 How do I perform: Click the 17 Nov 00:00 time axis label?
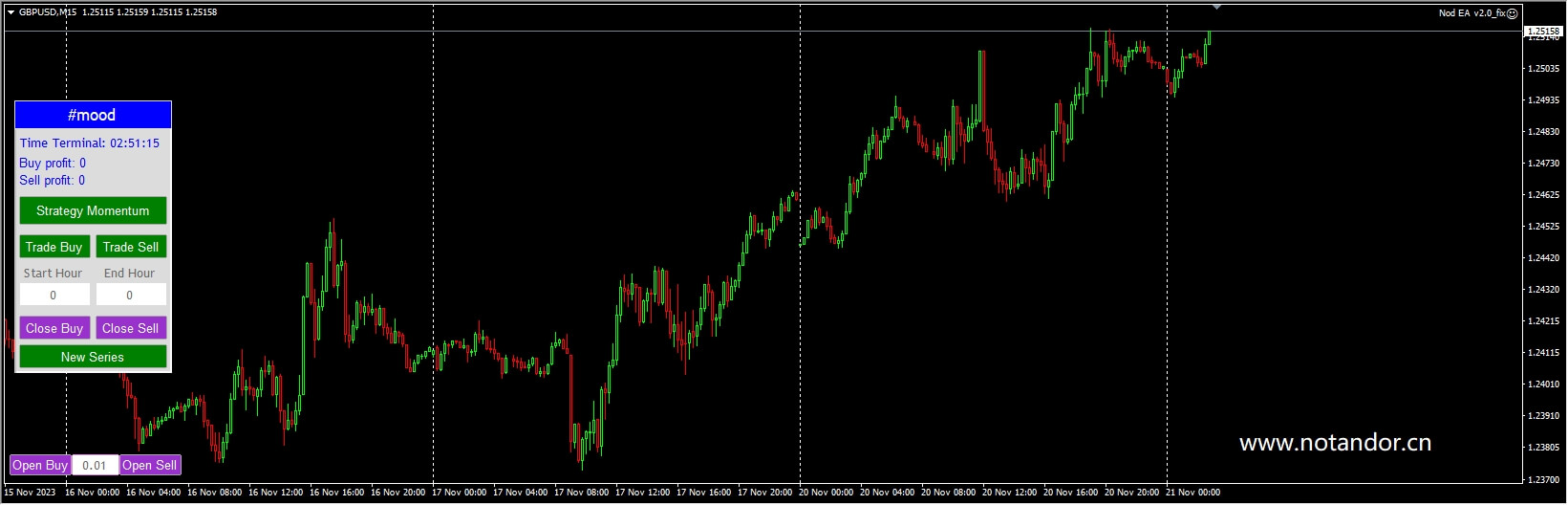(x=459, y=493)
